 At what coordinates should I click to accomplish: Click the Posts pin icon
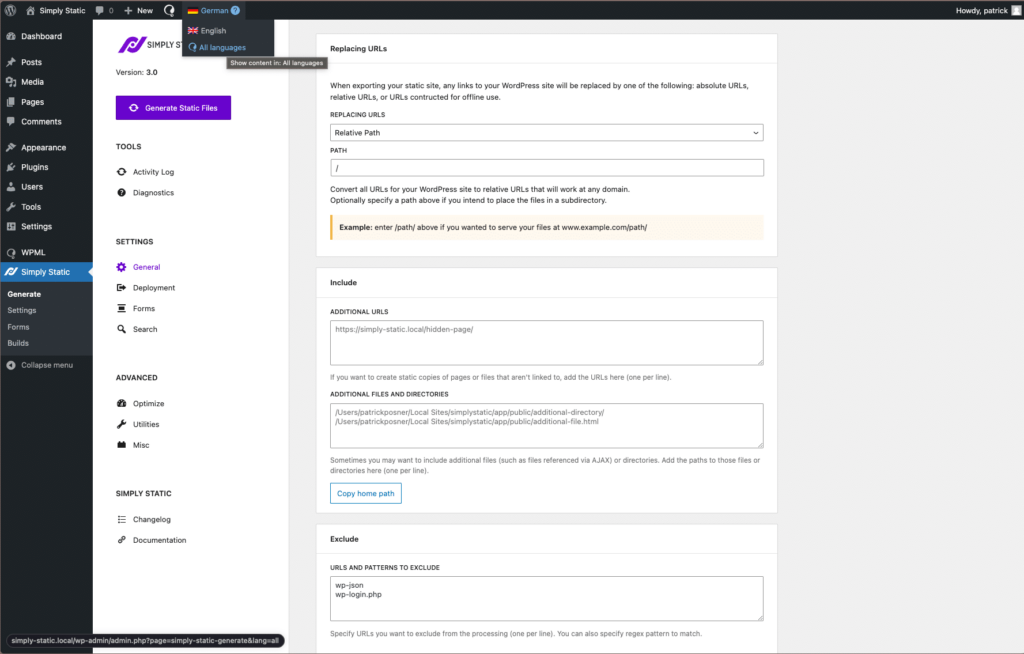point(11,62)
